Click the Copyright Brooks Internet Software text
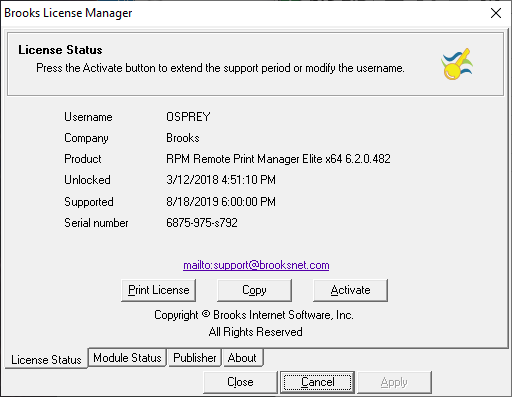 pyautogui.click(x=254, y=315)
